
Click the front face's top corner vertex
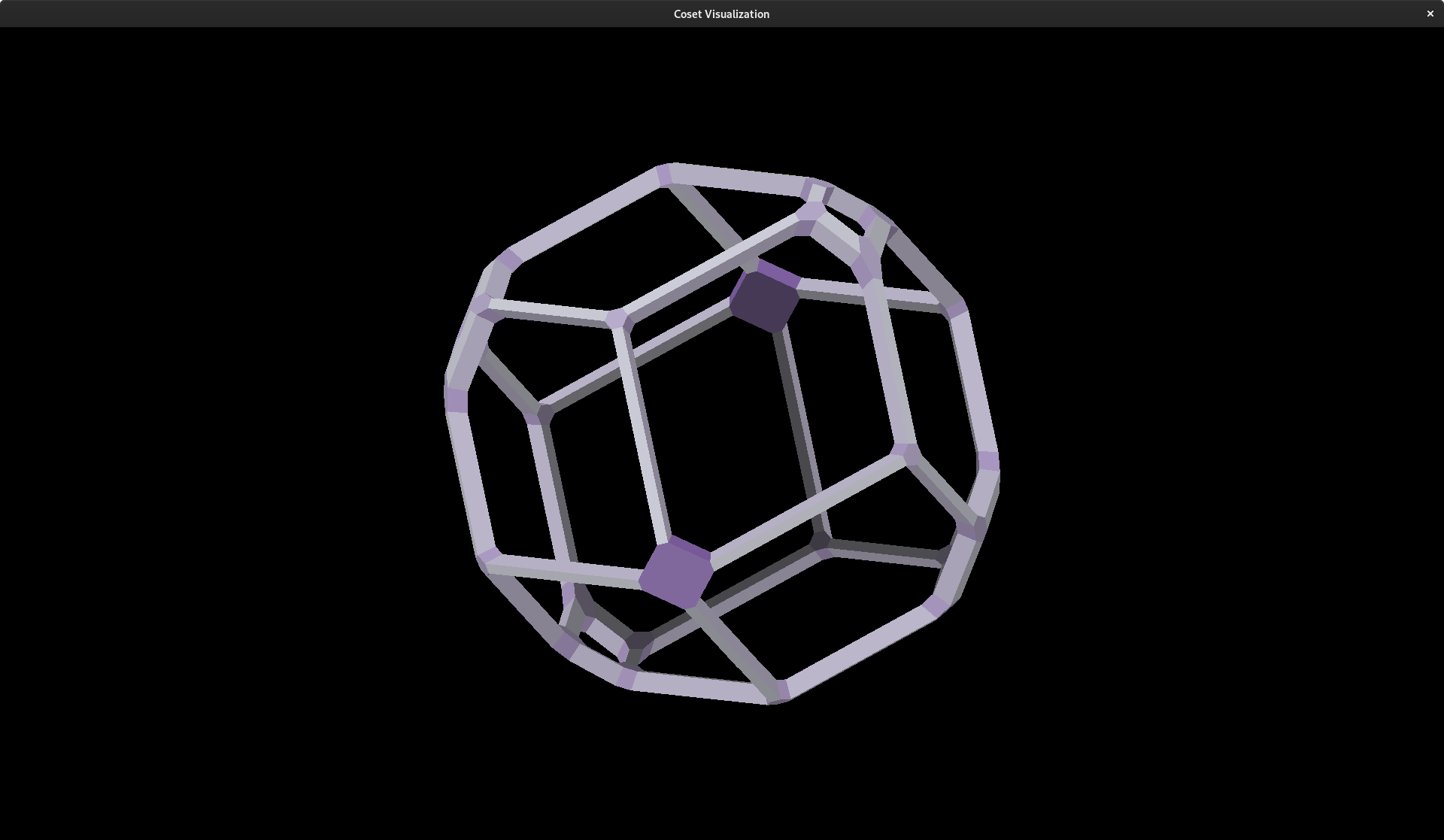pyautogui.click(x=809, y=212)
